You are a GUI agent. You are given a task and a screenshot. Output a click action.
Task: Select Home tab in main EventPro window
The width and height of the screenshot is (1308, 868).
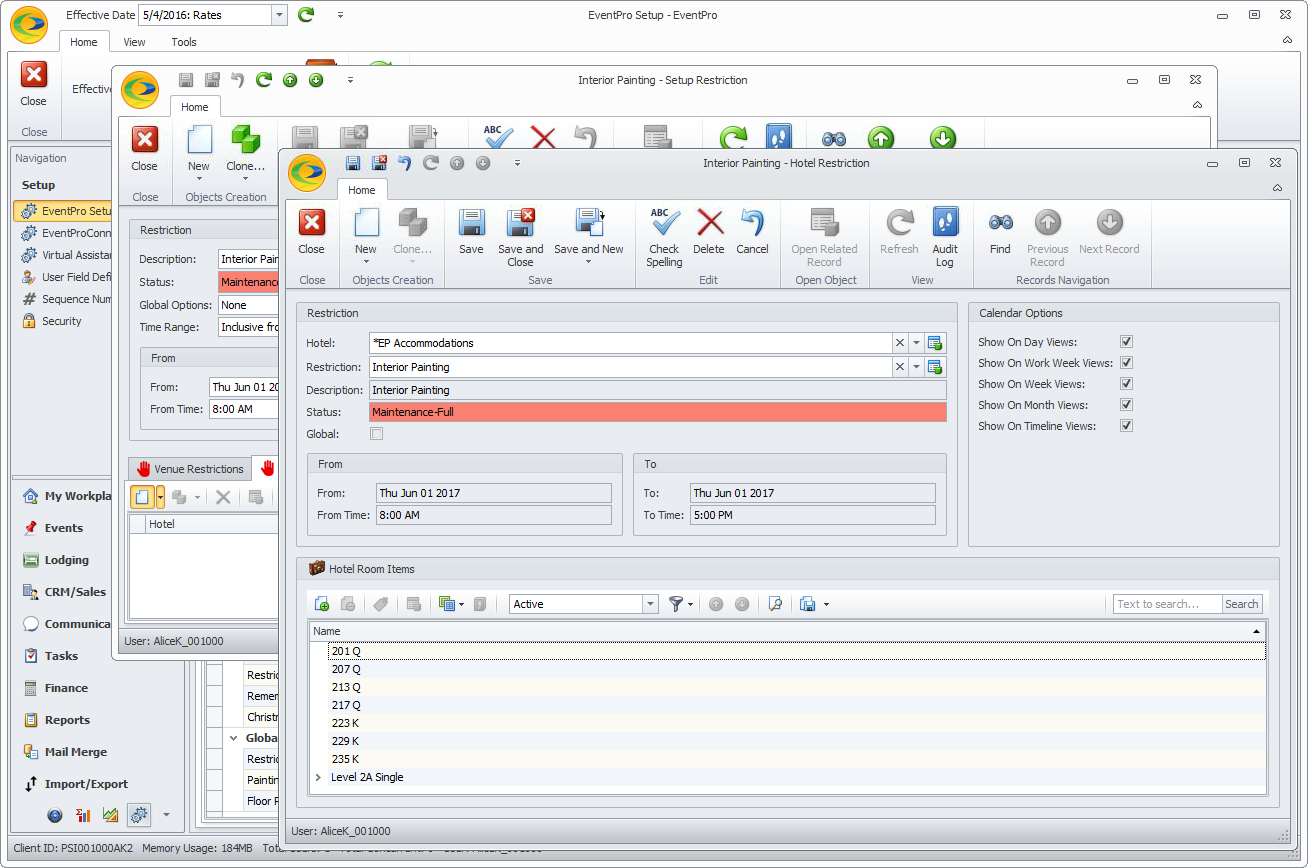[84, 42]
